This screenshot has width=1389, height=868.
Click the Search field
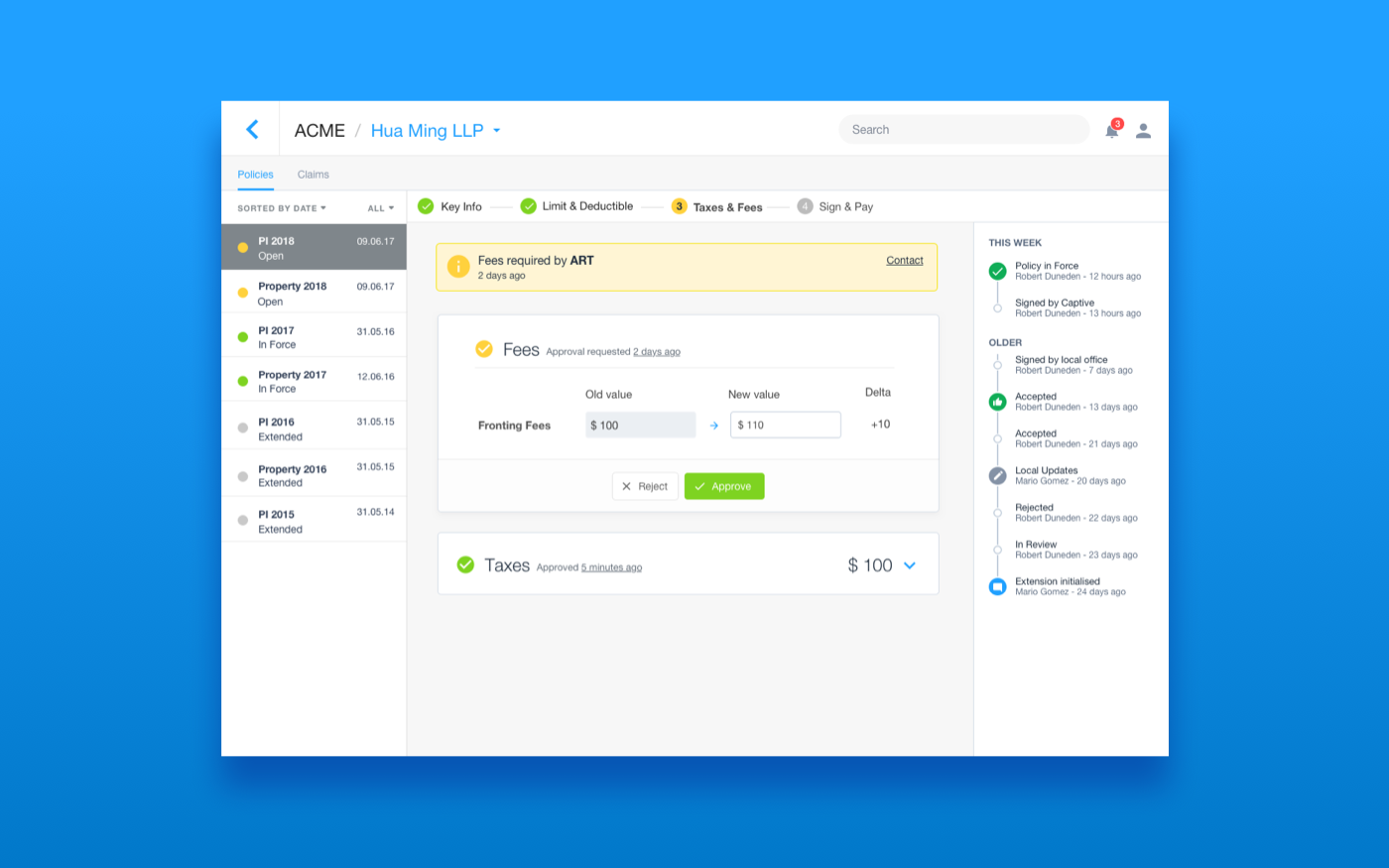(962, 129)
